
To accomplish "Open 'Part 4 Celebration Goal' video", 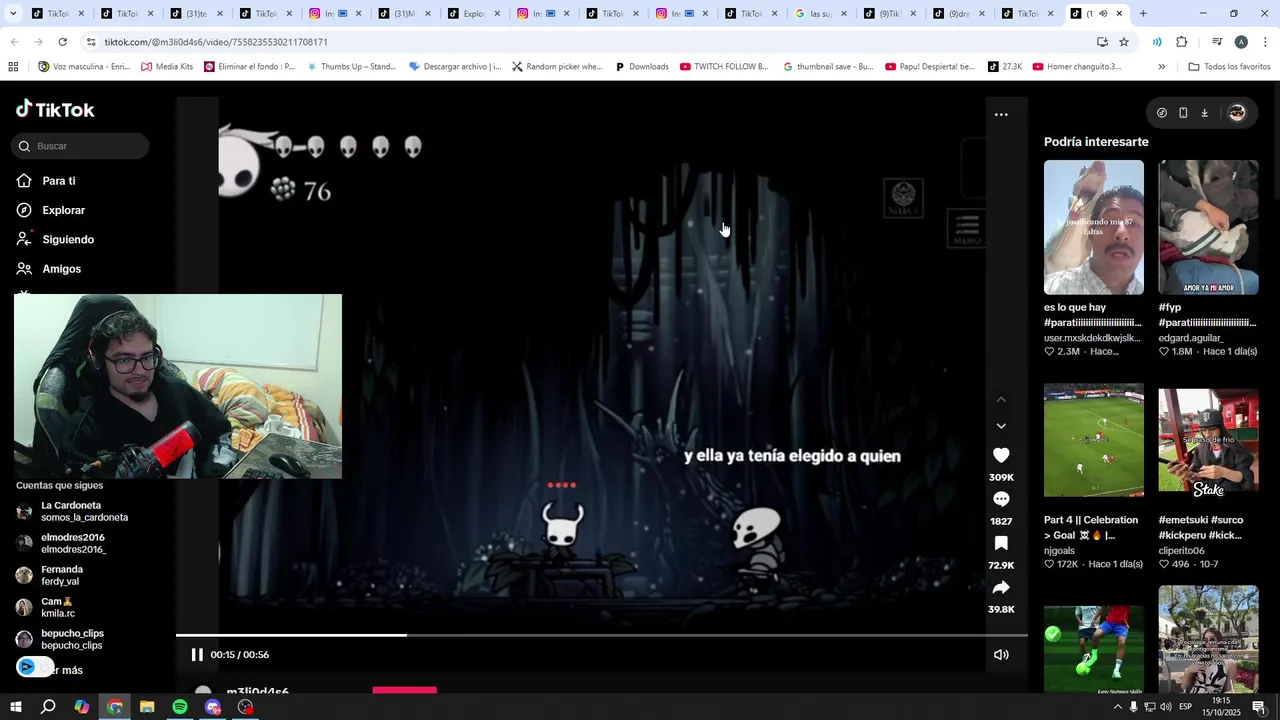I will pyautogui.click(x=1094, y=440).
